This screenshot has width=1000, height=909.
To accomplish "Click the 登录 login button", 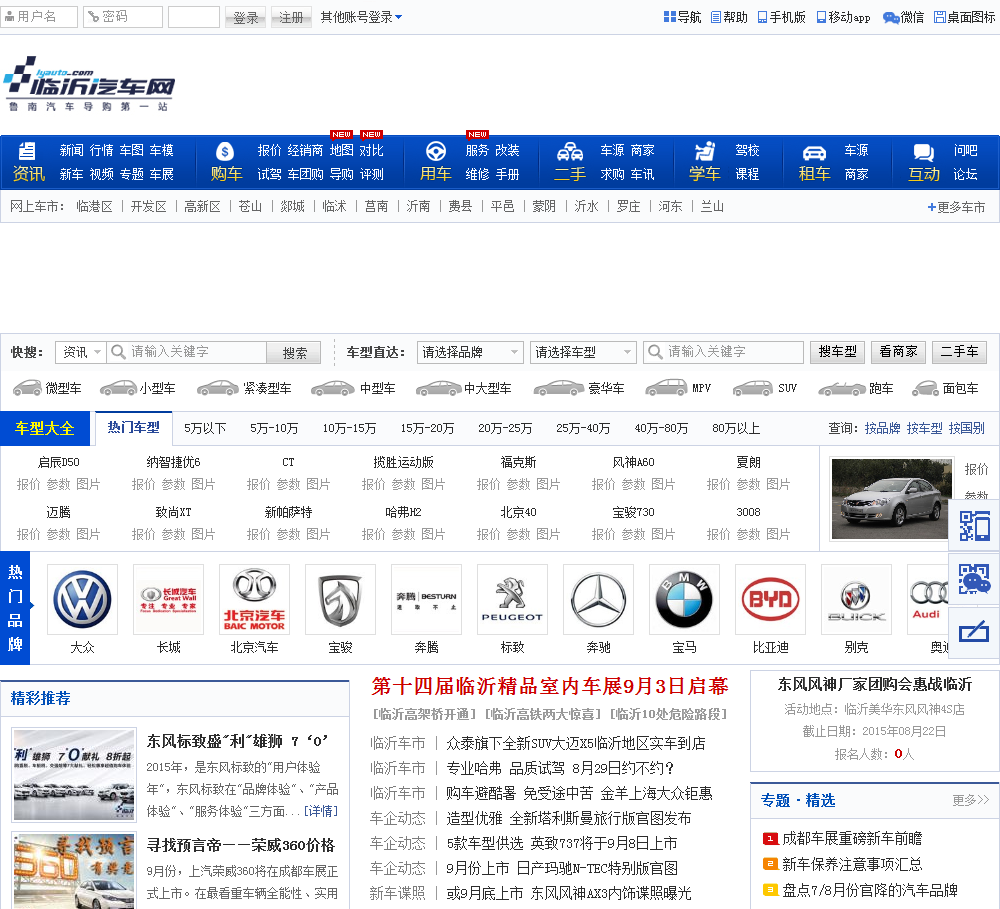I will pos(246,17).
